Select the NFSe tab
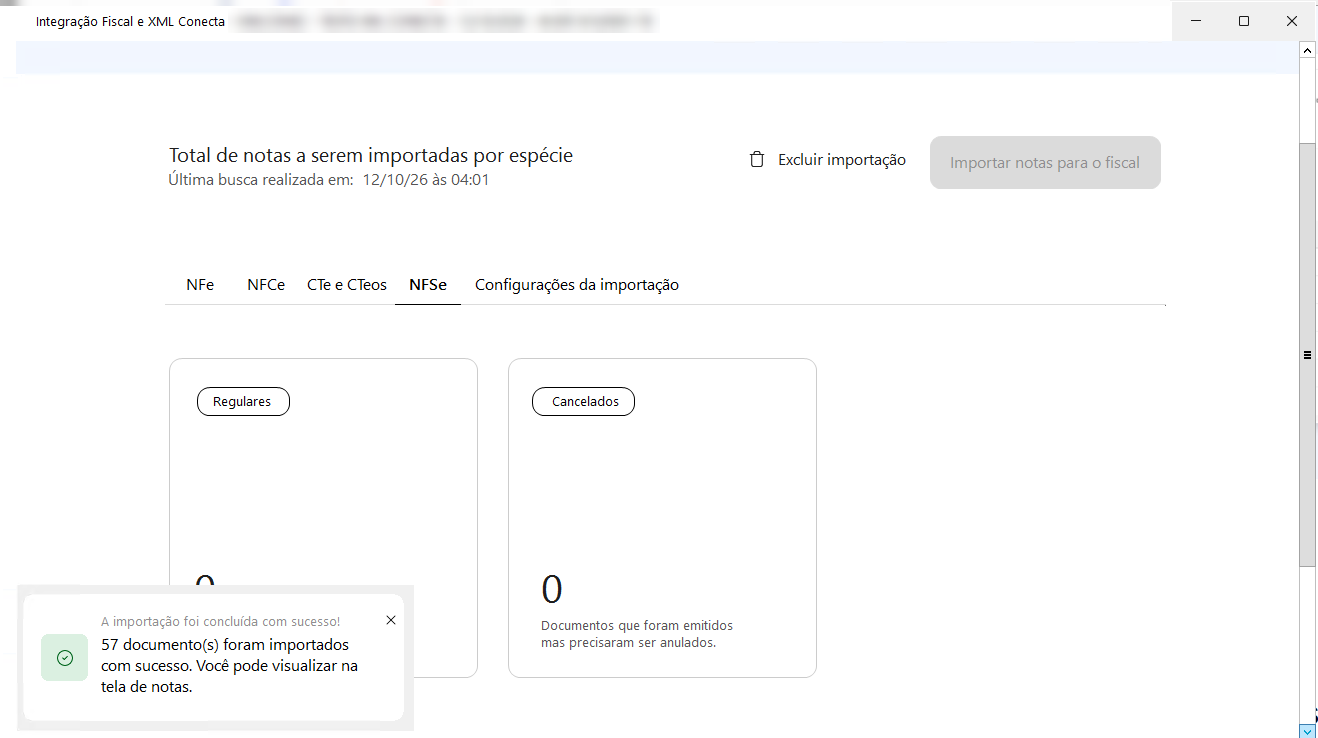Viewport: 1318px width, 738px height. tap(428, 285)
